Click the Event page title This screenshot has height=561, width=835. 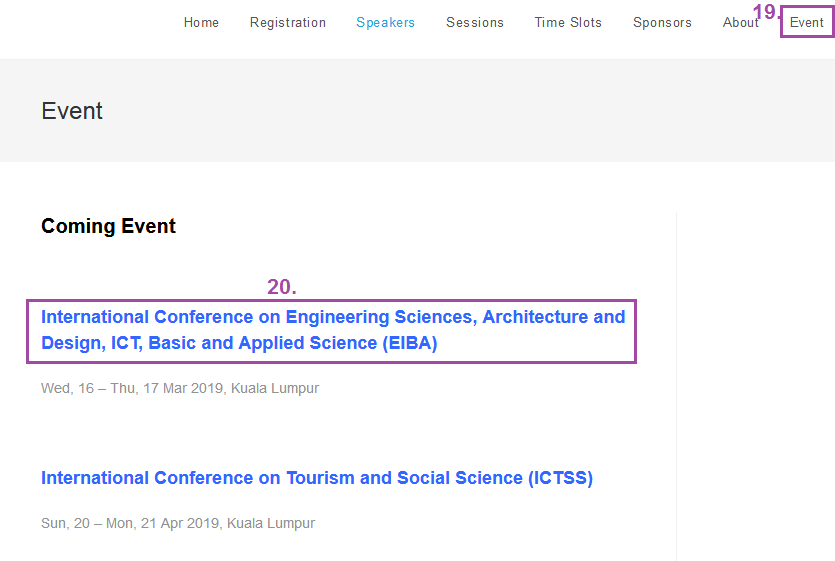pyautogui.click(x=72, y=111)
